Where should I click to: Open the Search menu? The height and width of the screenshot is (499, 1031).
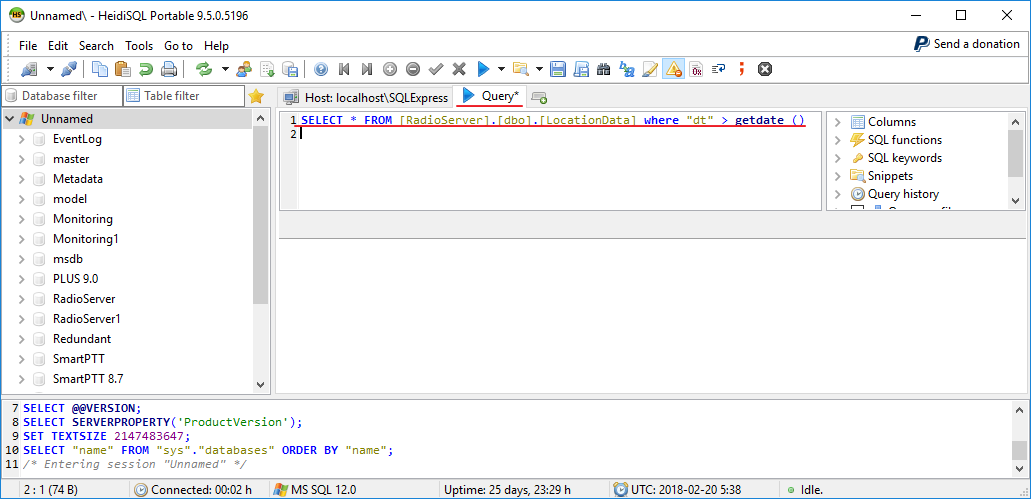coord(97,46)
